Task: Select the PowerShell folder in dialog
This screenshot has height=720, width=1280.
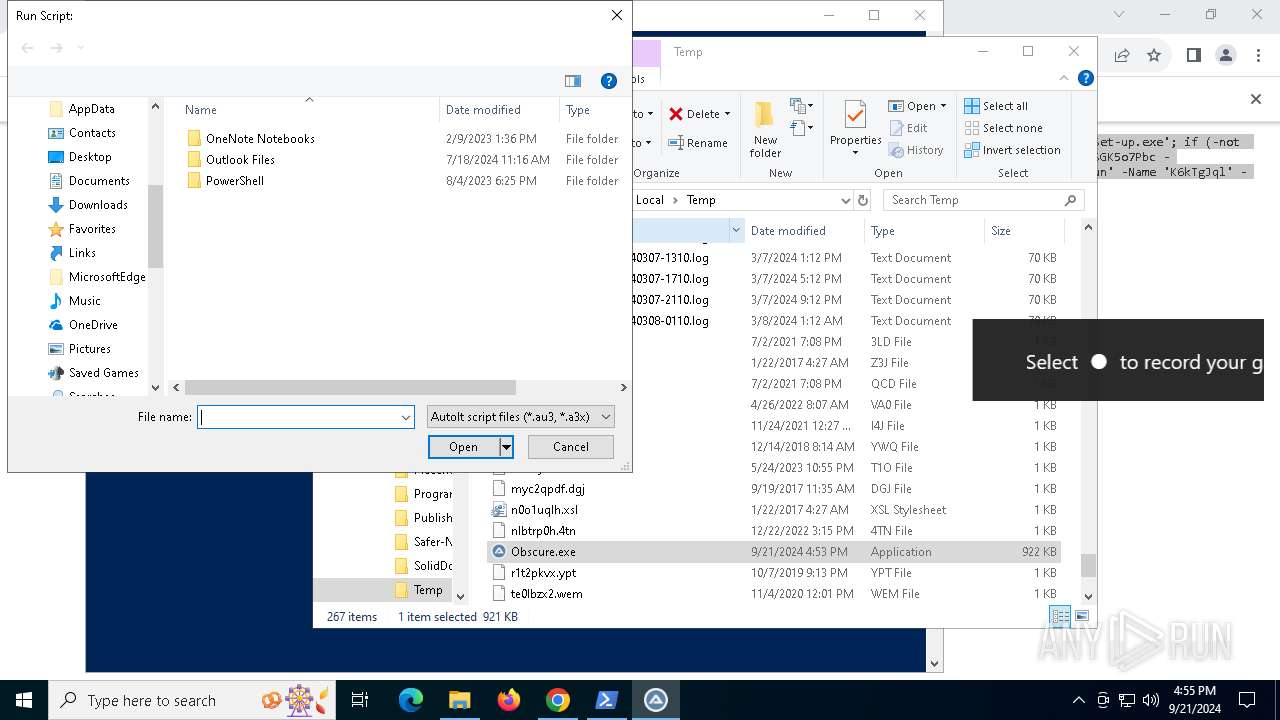Action: click(235, 181)
